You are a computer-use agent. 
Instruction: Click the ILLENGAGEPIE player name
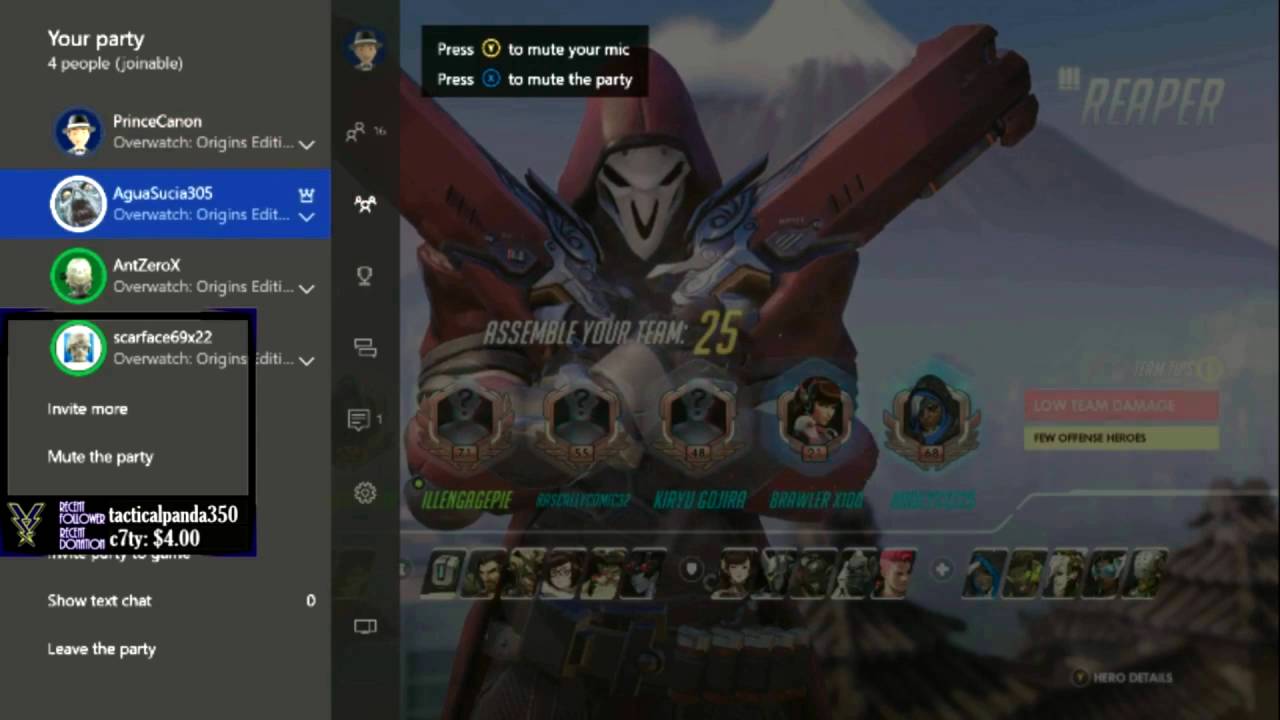click(x=466, y=499)
